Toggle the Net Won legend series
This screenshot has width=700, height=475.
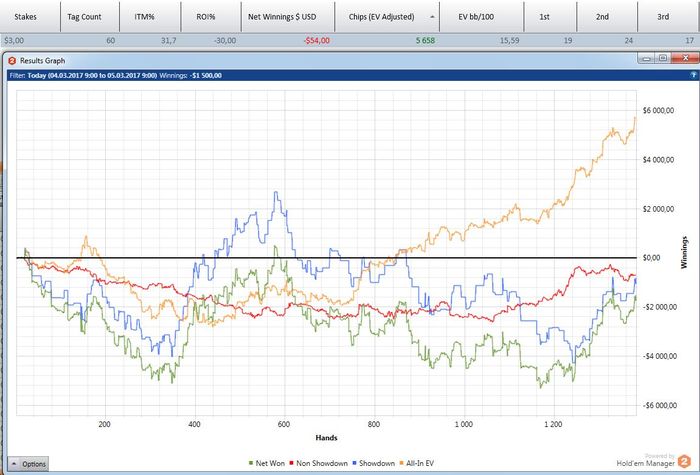click(x=266, y=463)
